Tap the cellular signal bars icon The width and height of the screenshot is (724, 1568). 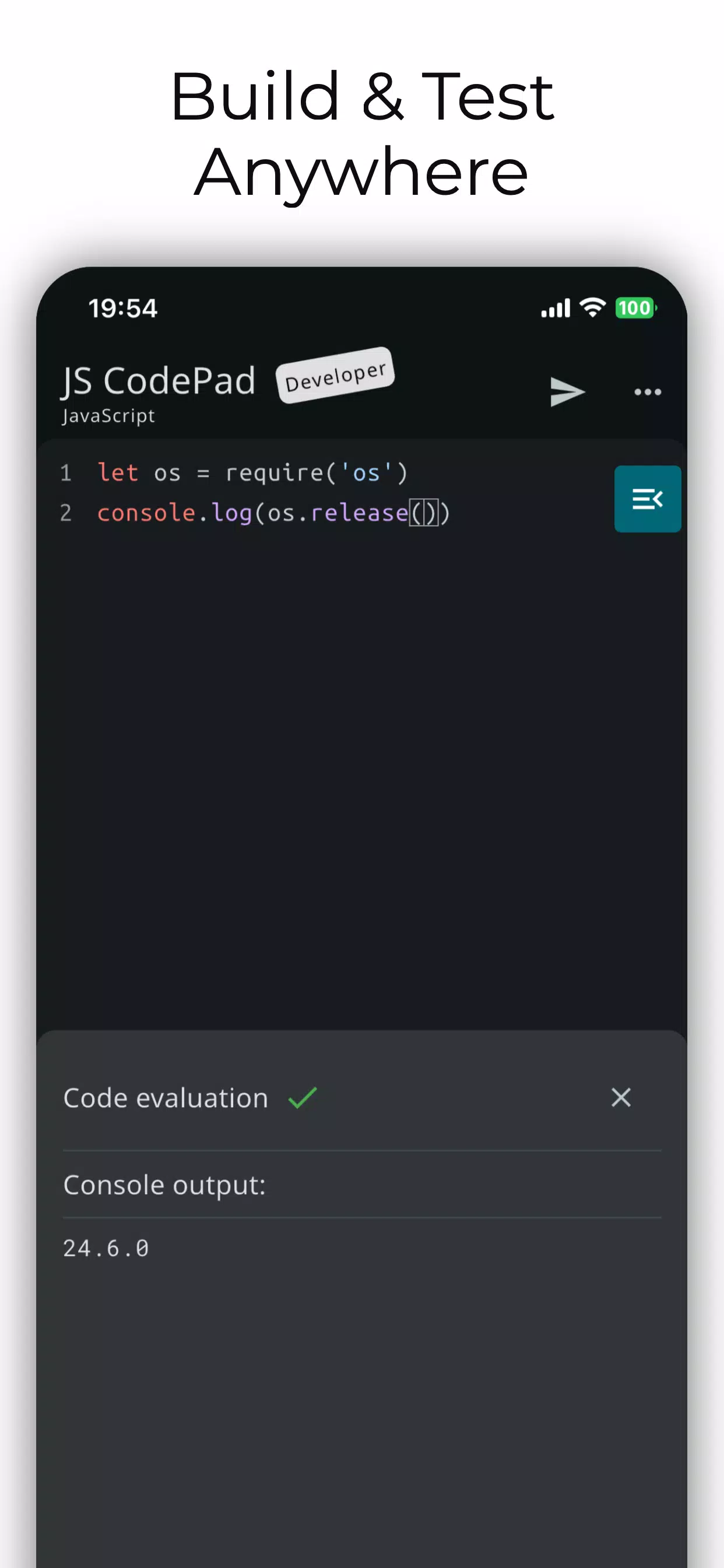pyautogui.click(x=556, y=308)
